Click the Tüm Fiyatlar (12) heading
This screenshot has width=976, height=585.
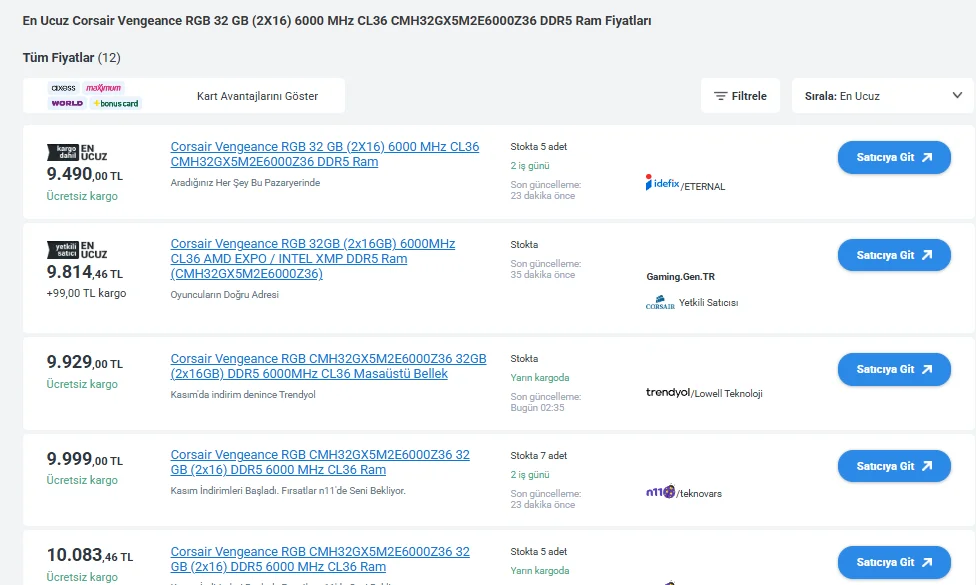[x=72, y=58]
